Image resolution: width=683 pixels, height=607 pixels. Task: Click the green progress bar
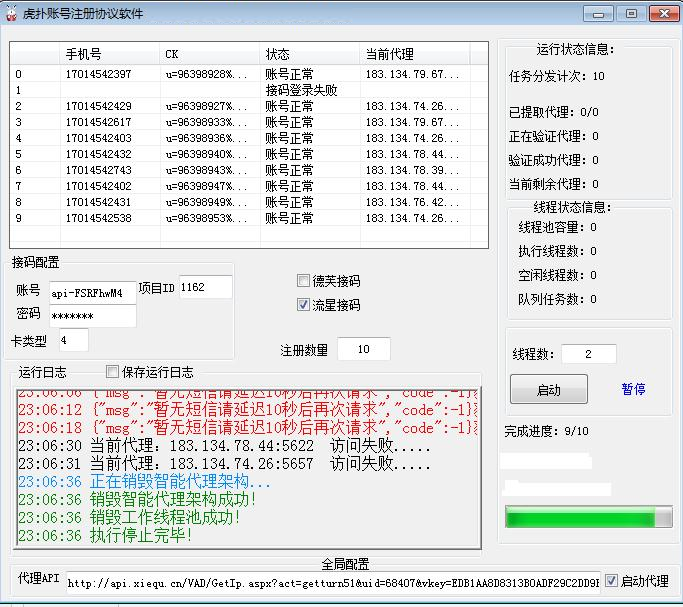point(589,517)
